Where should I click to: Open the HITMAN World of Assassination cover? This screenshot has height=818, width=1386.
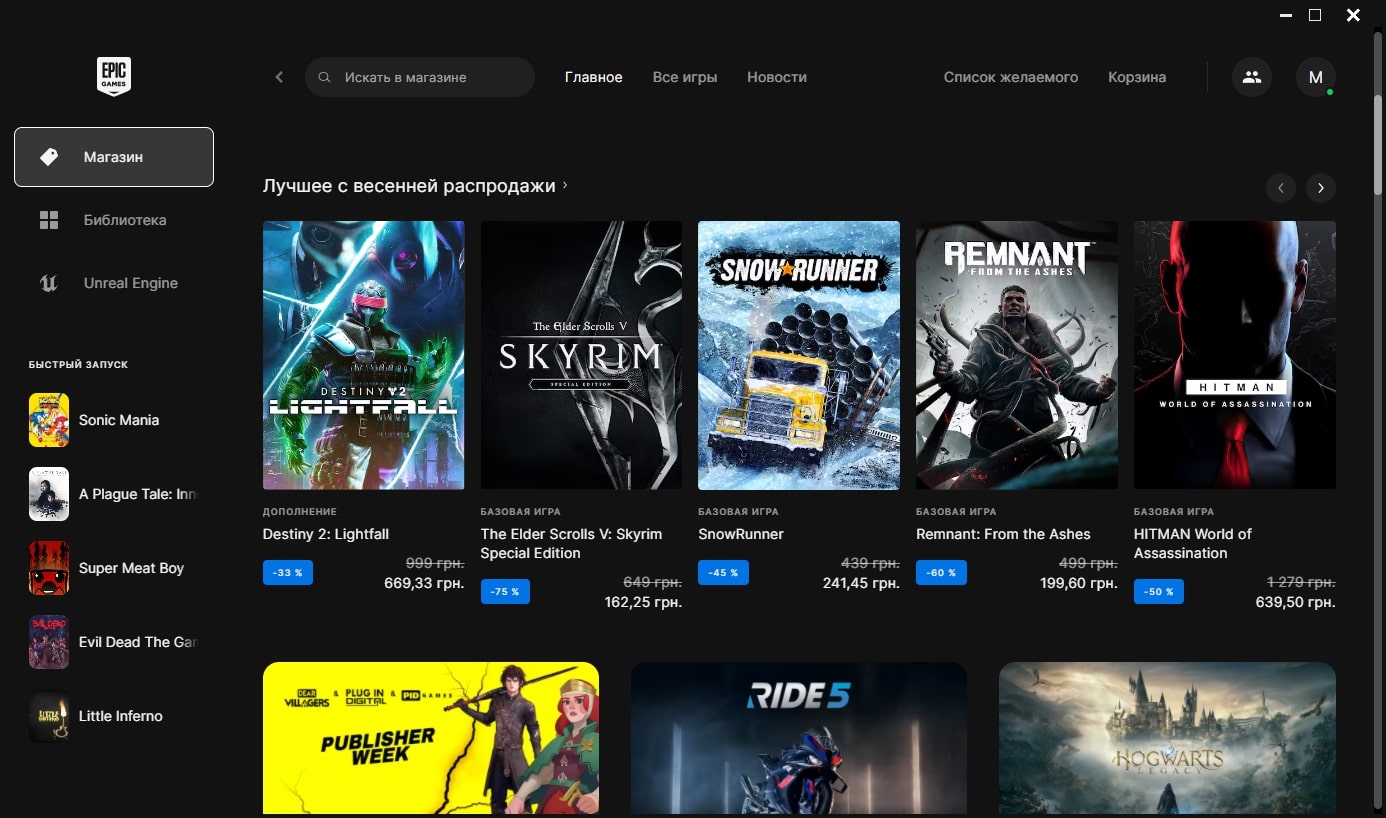pos(1235,355)
